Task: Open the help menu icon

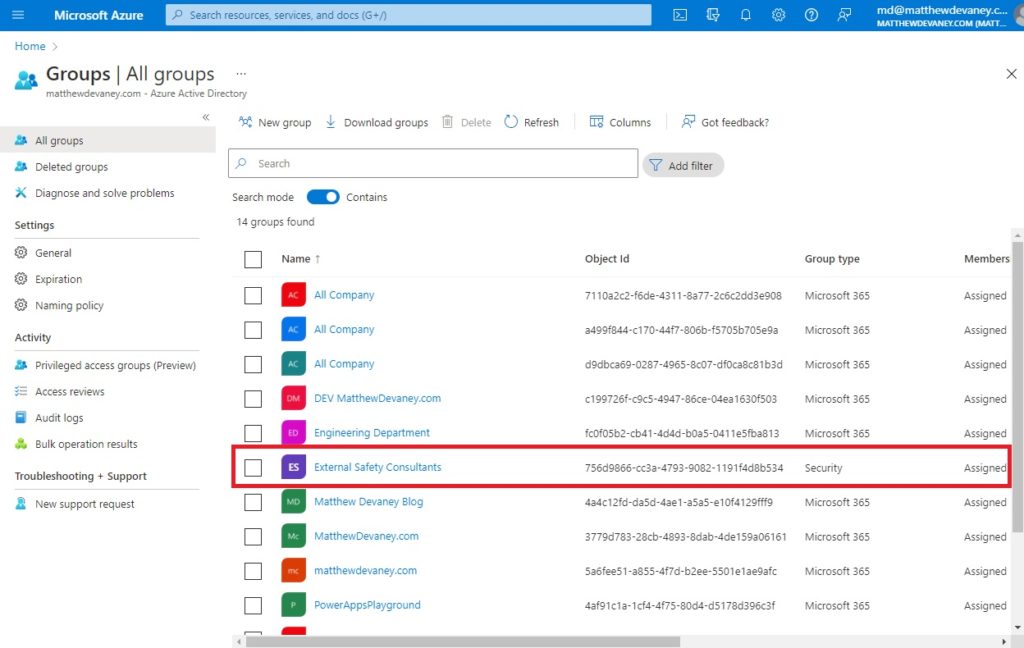Action: click(811, 15)
